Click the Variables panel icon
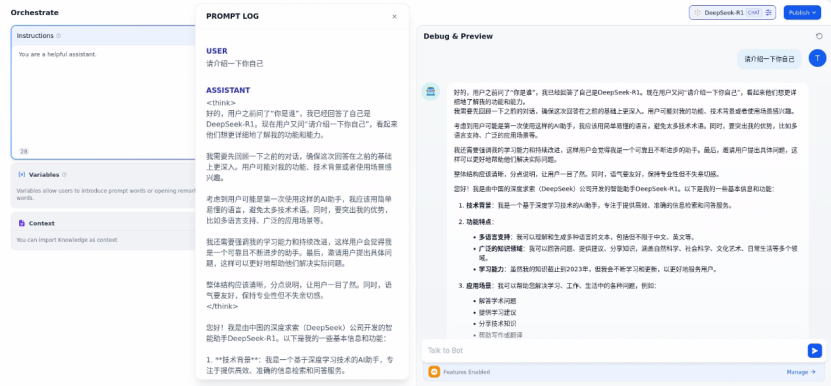Image resolution: width=831 pixels, height=386 pixels. pos(22,174)
